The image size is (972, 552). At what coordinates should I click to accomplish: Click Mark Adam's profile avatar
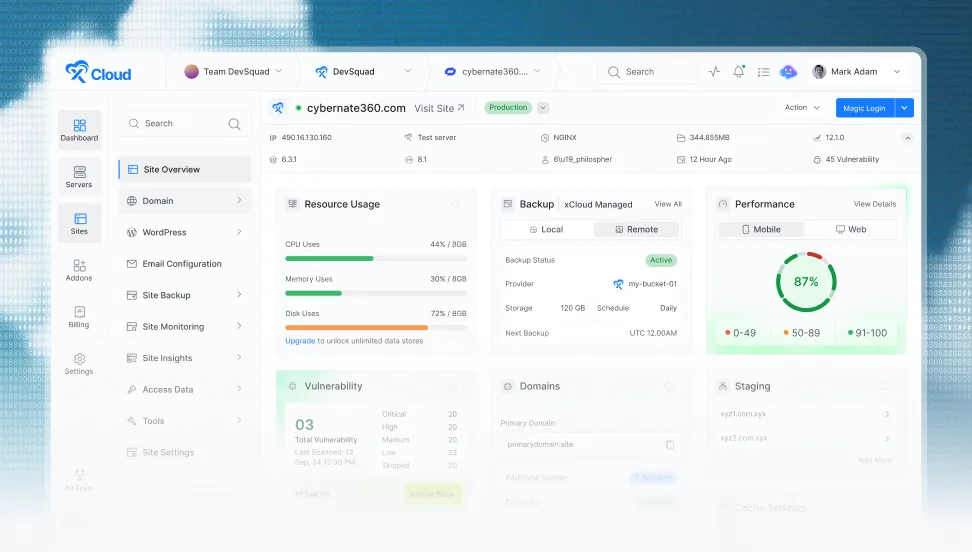click(x=819, y=71)
